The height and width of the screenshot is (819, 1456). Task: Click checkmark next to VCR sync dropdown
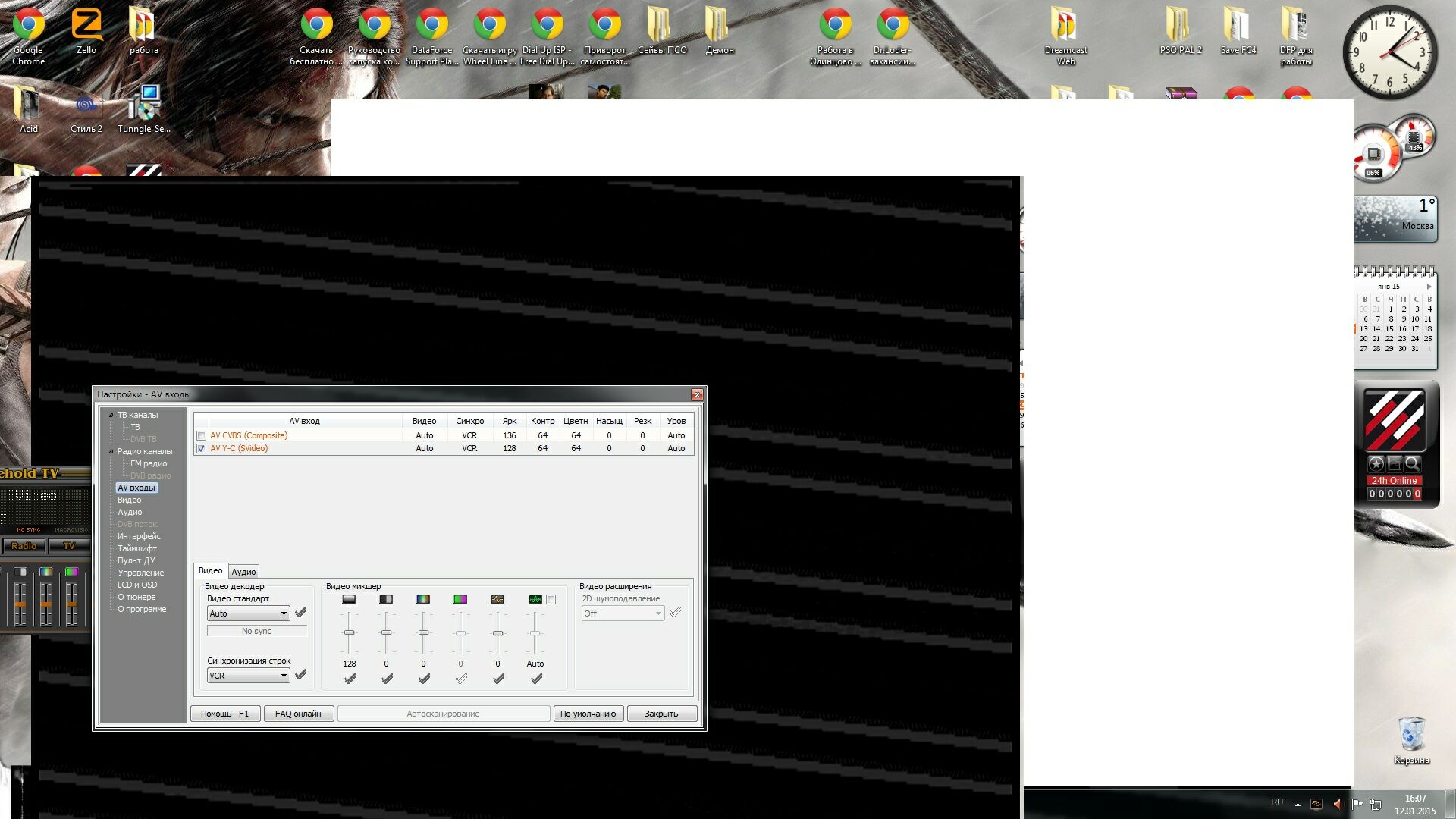click(x=301, y=674)
